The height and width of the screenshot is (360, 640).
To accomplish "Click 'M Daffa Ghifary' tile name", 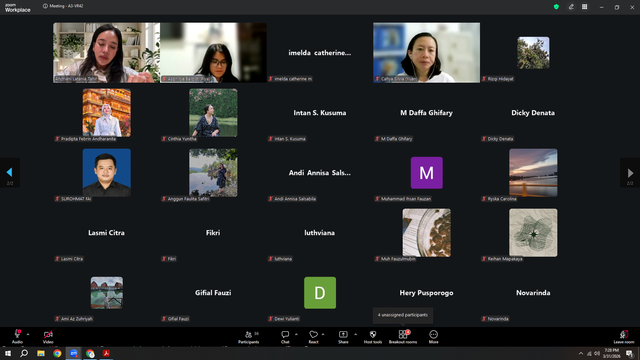I will tap(427, 113).
